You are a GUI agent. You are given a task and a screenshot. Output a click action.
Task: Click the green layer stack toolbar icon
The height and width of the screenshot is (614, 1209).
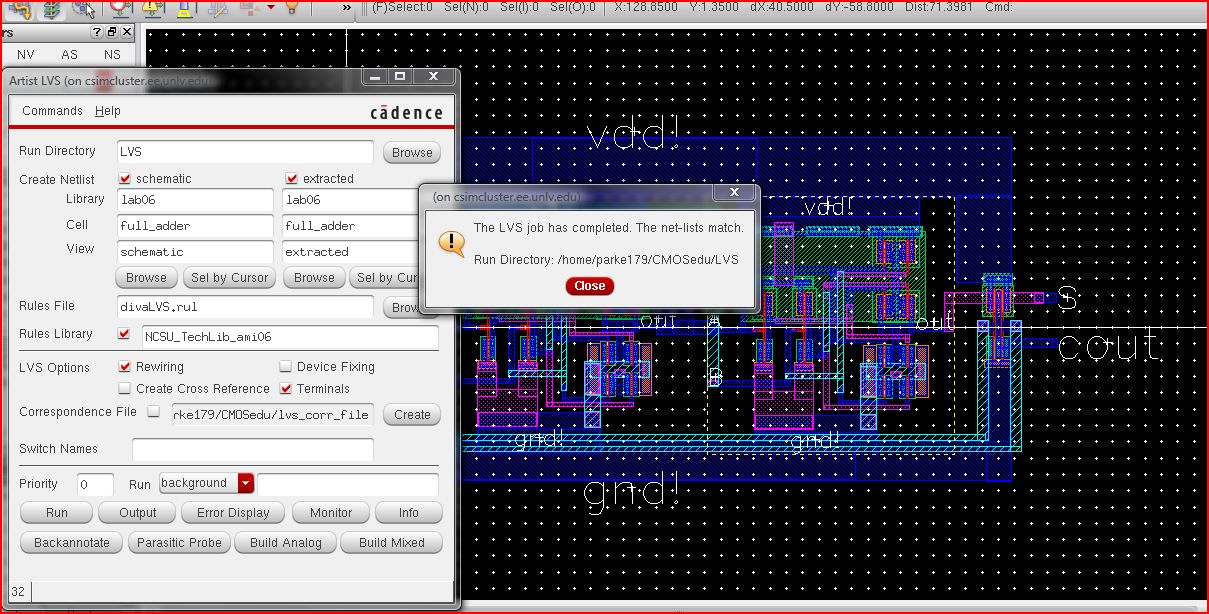(x=52, y=8)
